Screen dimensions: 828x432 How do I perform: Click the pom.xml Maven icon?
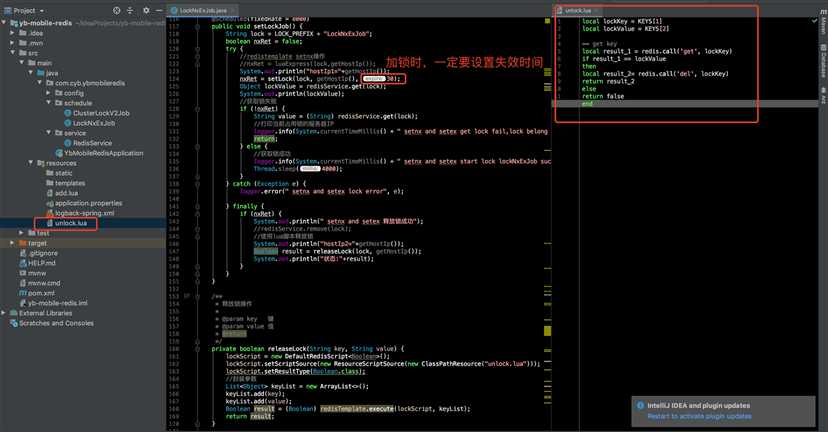click(x=23, y=293)
